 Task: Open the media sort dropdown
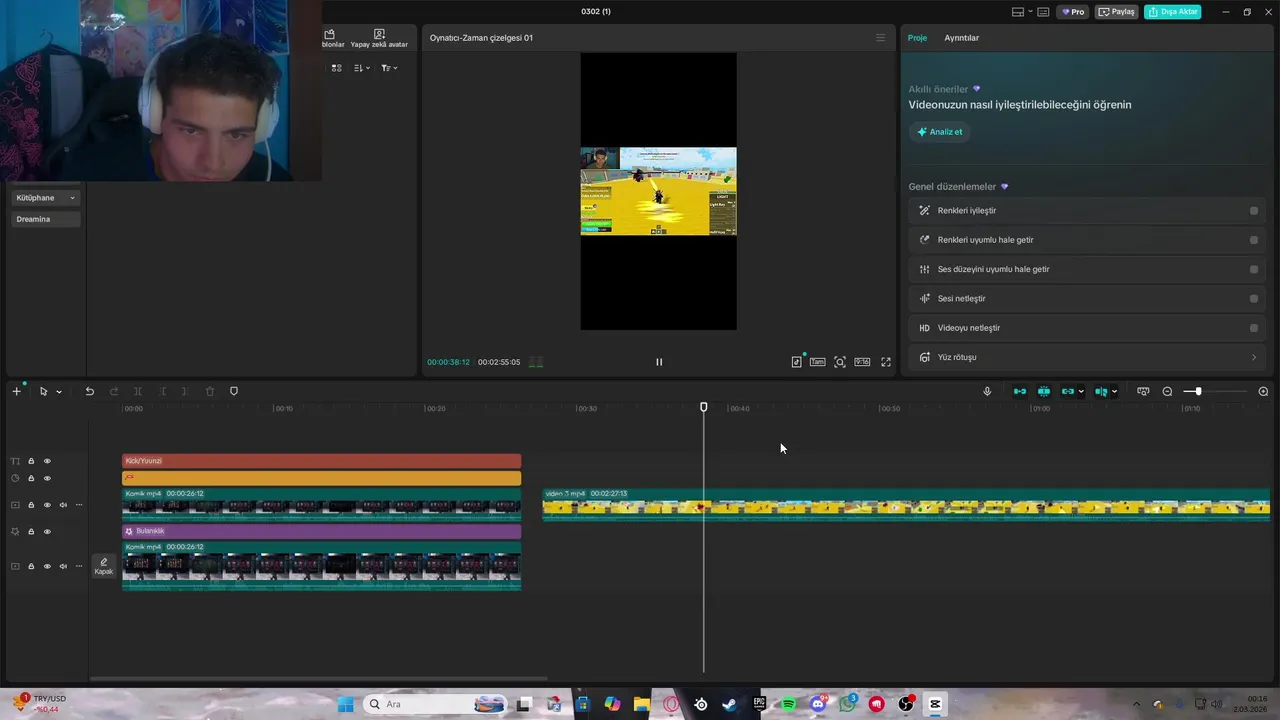(x=361, y=68)
